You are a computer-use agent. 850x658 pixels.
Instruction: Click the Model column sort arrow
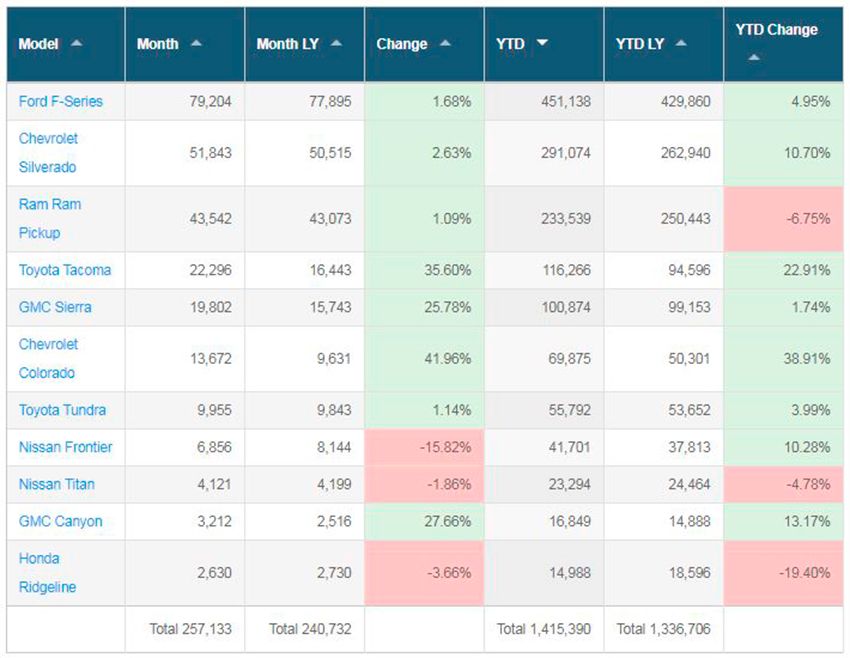(x=77, y=44)
